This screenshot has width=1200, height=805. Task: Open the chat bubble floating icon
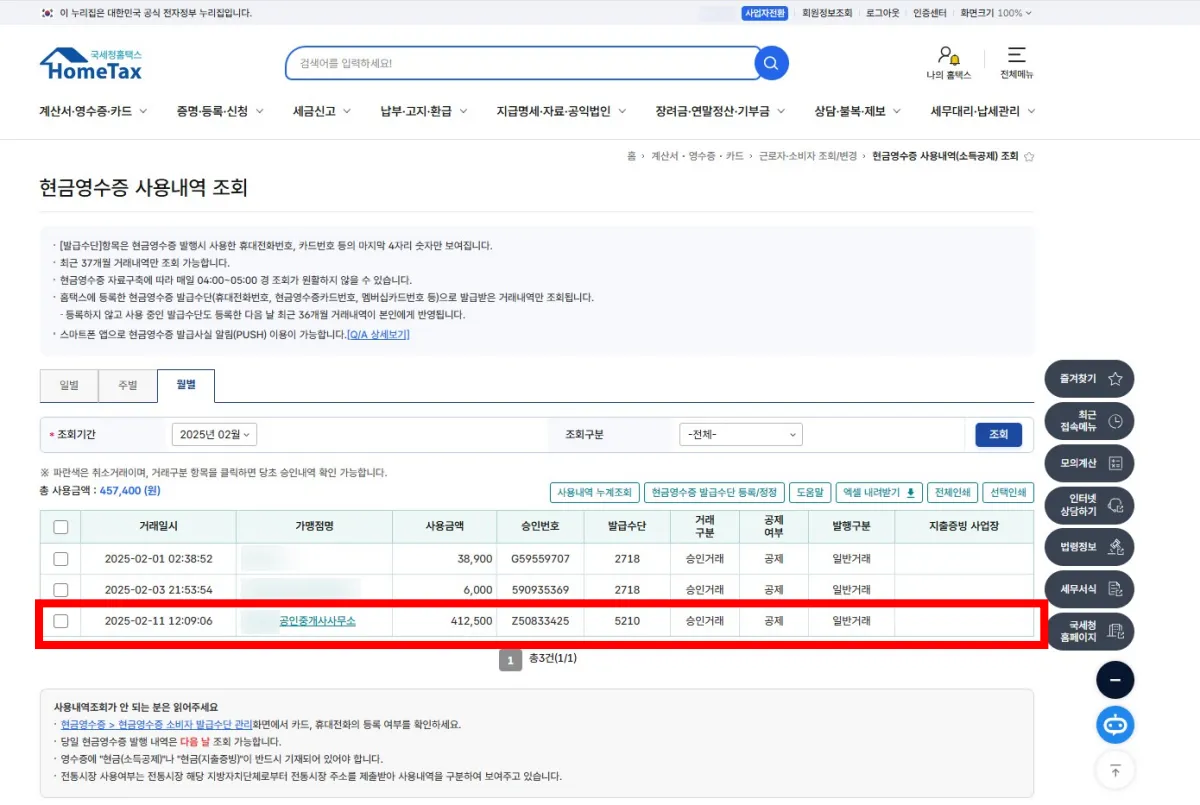coord(1115,725)
